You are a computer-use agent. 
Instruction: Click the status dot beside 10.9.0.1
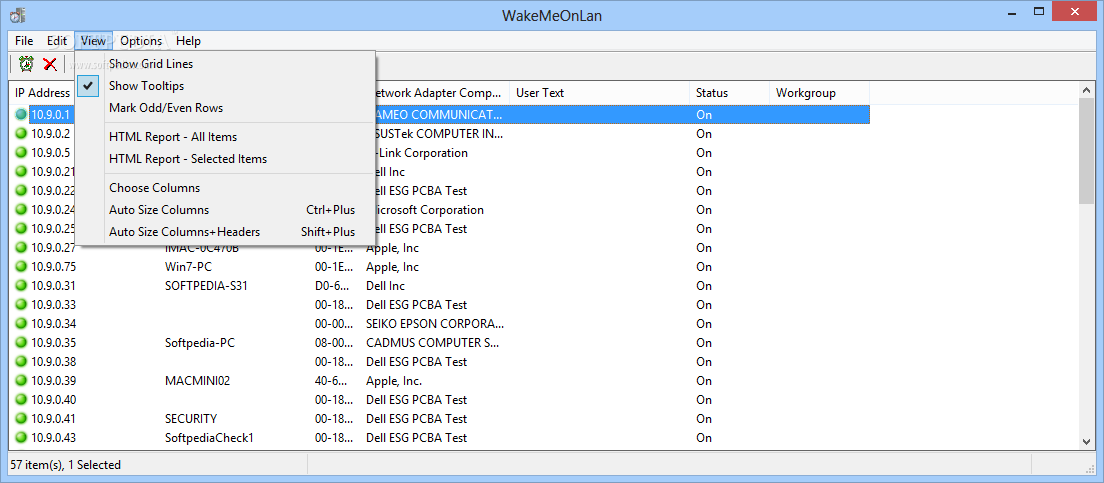[21, 115]
